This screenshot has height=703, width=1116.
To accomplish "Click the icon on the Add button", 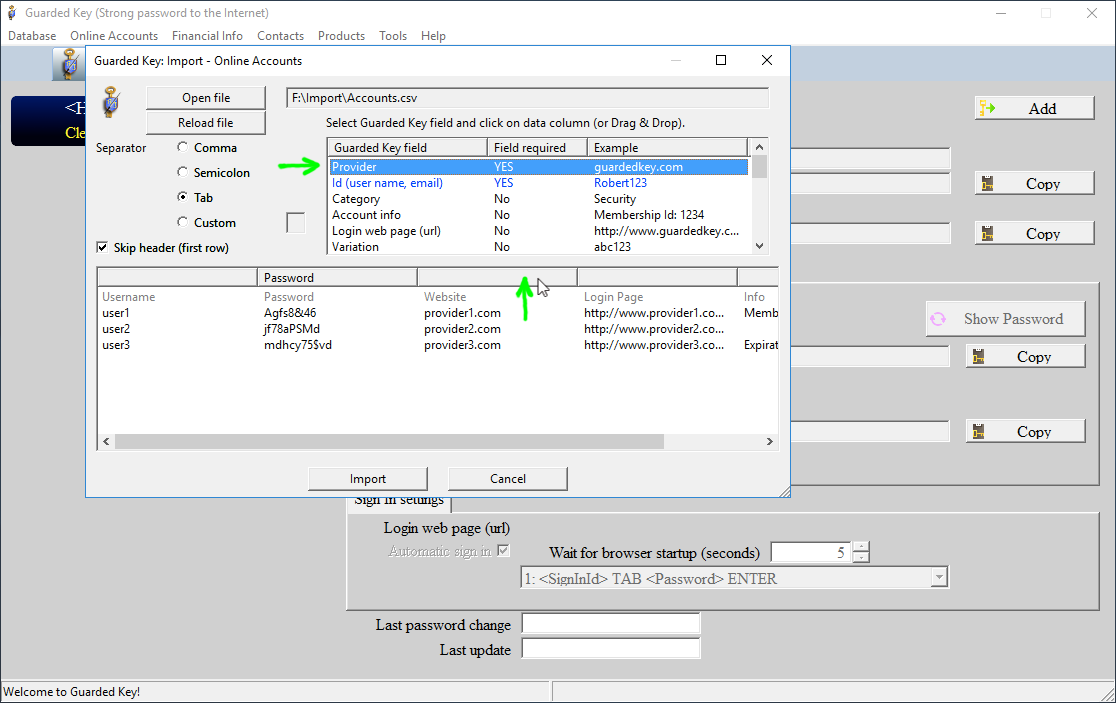I will [x=988, y=108].
